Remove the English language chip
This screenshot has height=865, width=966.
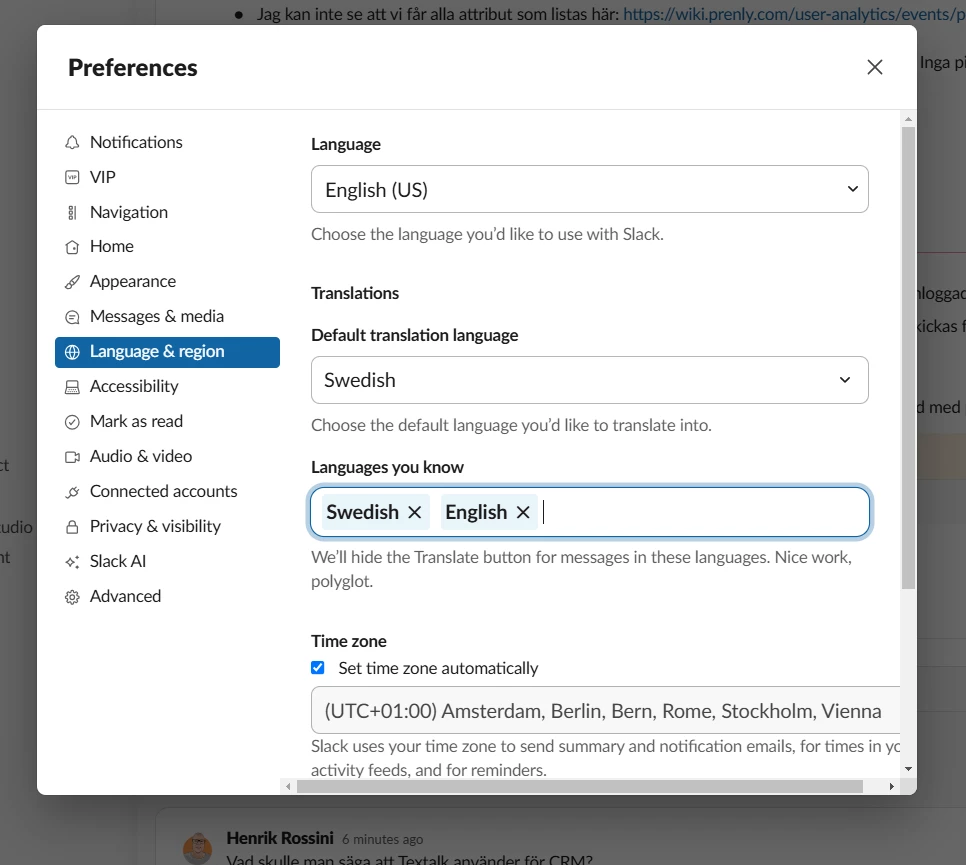523,512
